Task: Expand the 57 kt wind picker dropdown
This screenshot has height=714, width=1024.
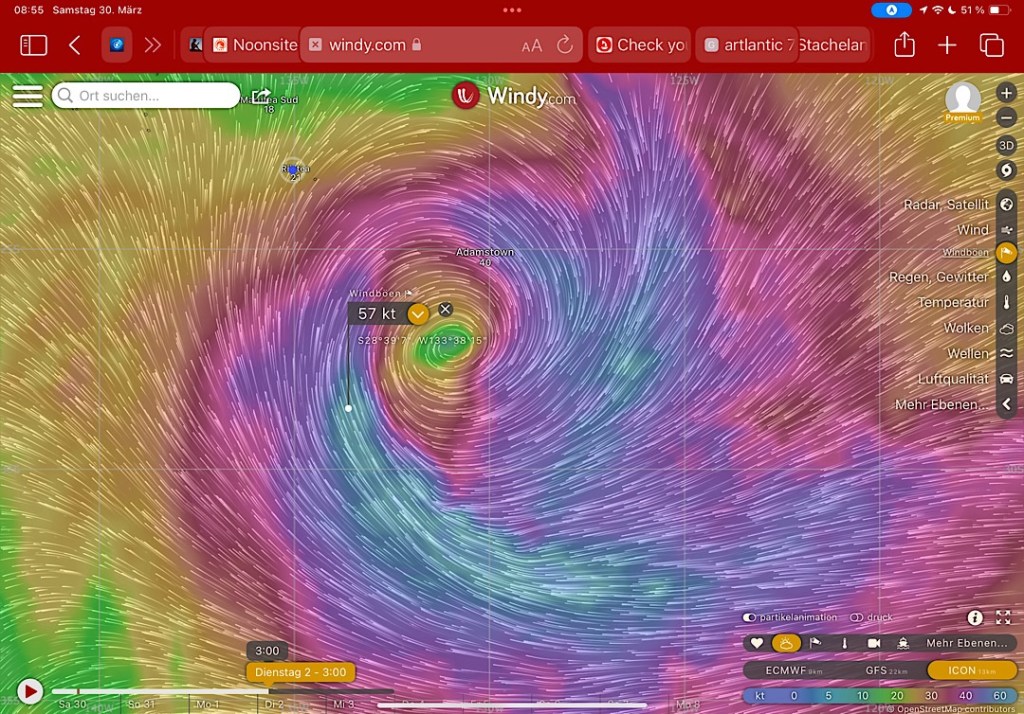Action: tap(418, 314)
